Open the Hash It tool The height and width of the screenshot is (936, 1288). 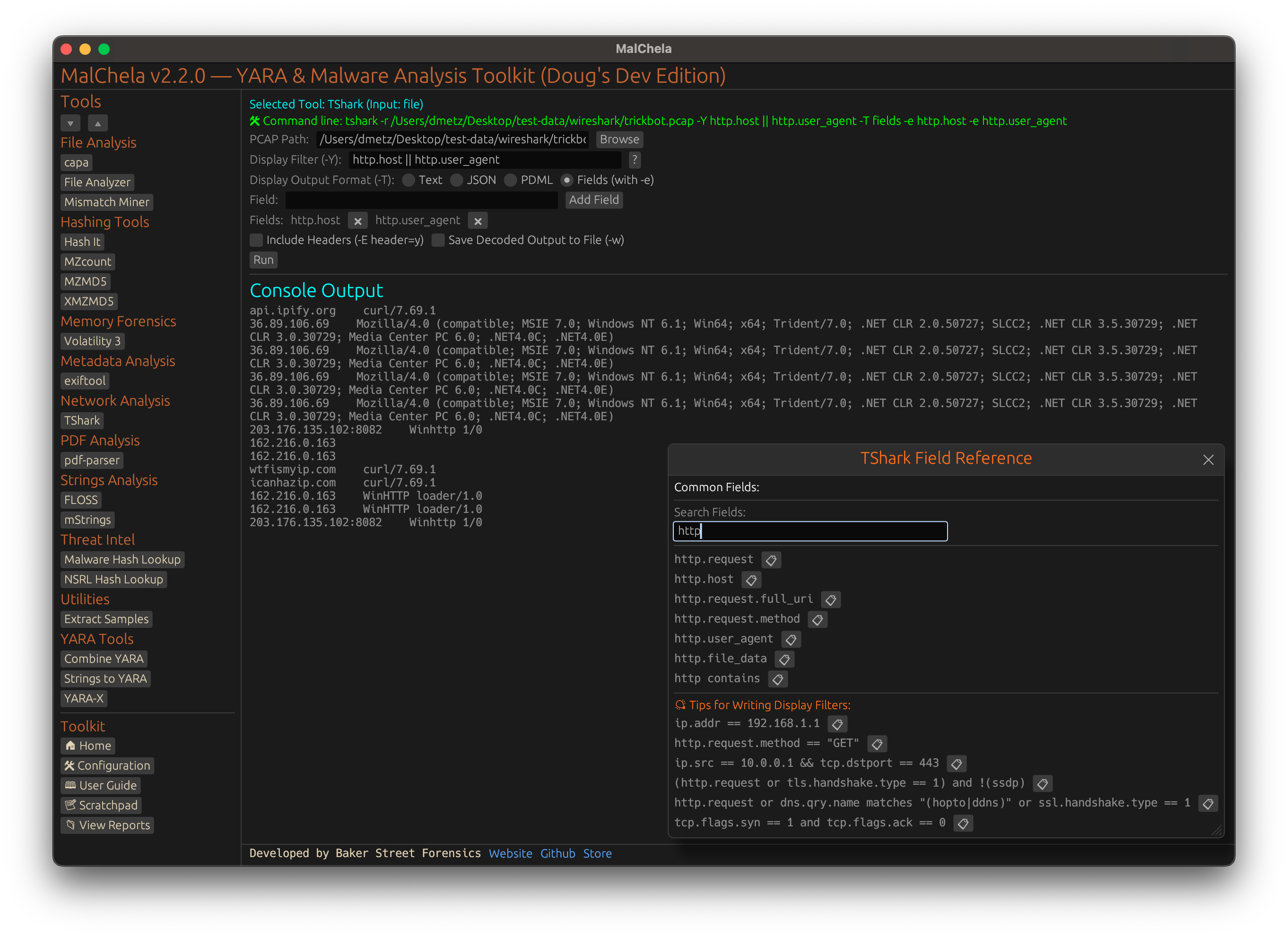pos(82,243)
